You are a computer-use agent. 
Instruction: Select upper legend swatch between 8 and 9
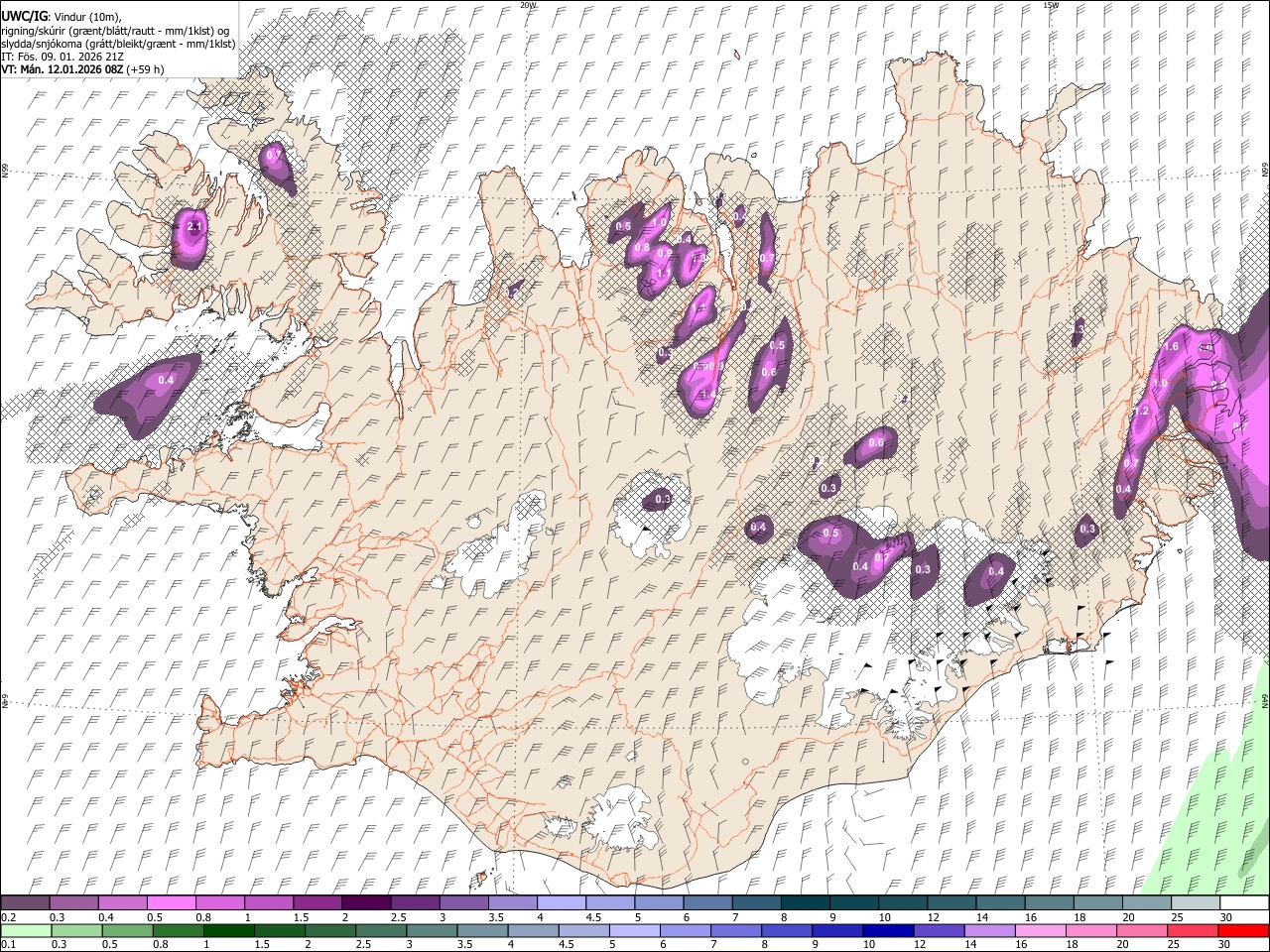[805, 903]
